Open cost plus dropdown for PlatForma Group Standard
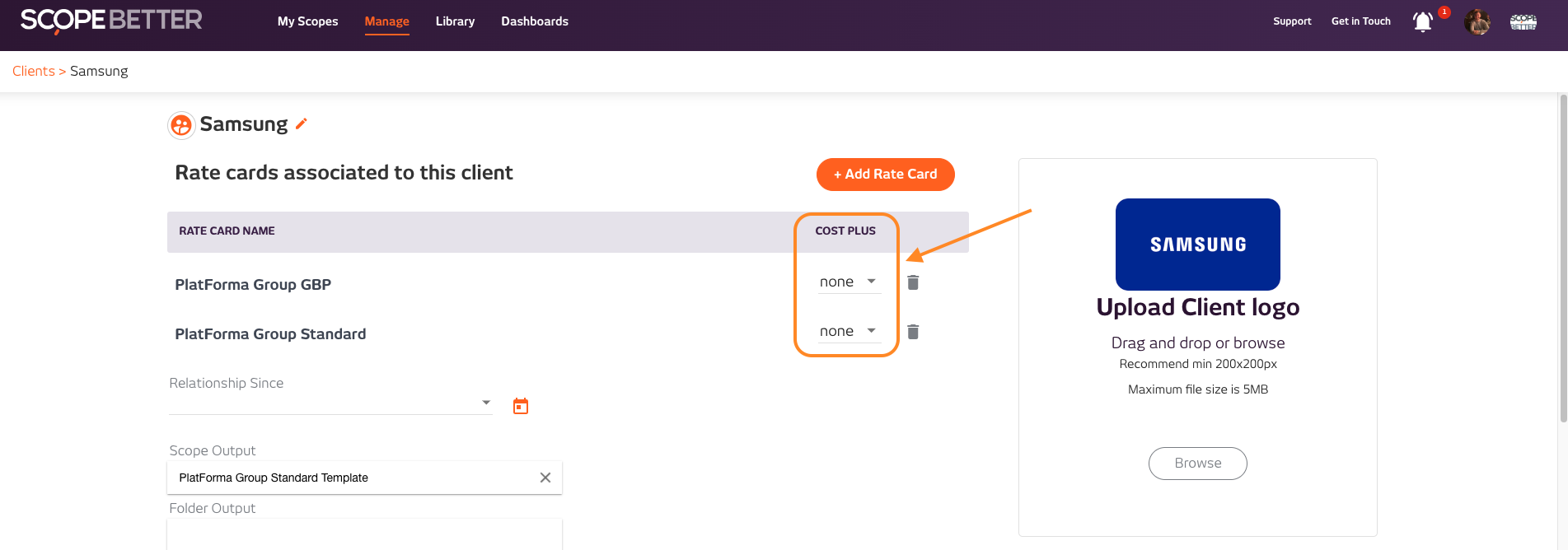The height and width of the screenshot is (550, 1568). point(850,331)
